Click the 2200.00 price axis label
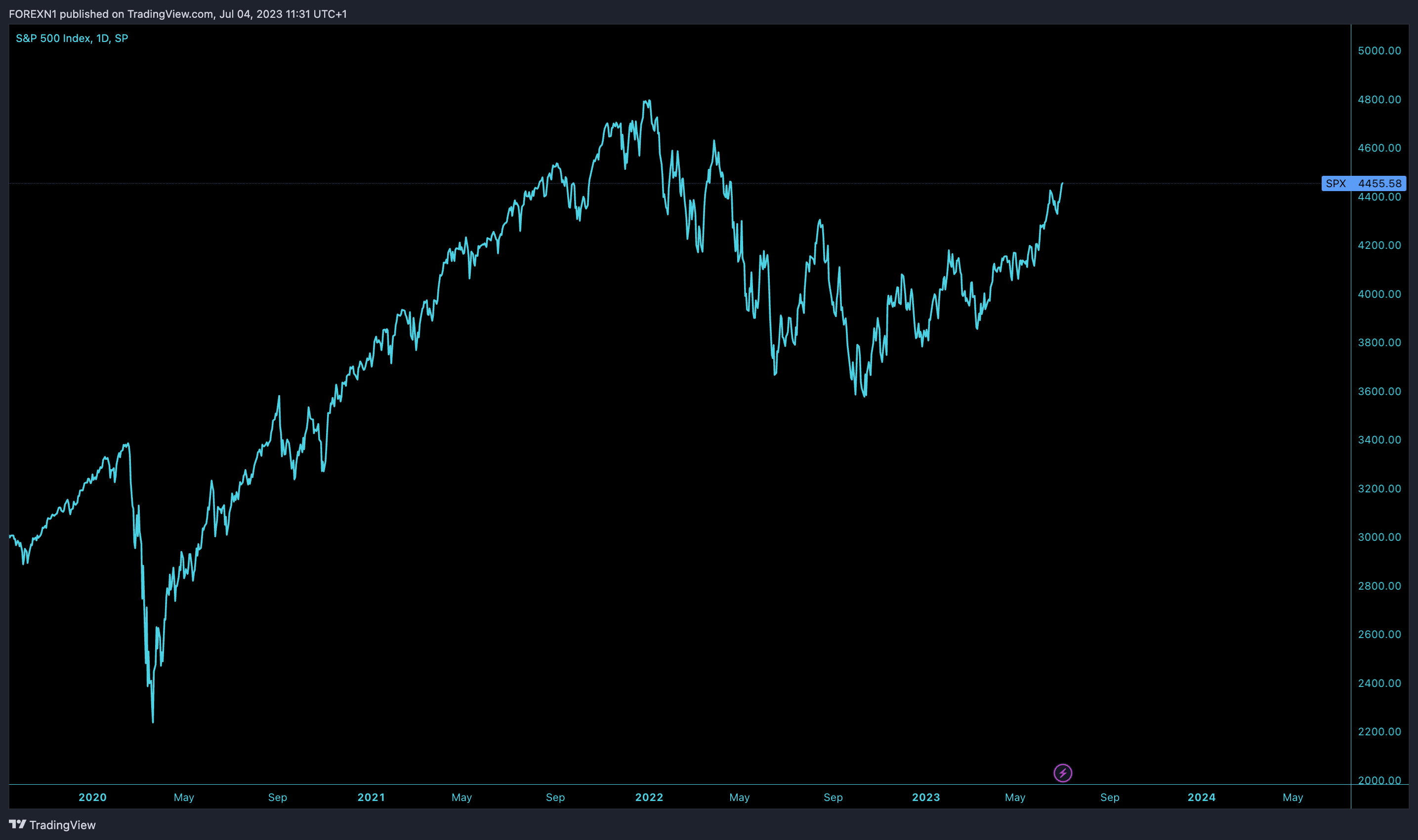This screenshot has width=1418, height=840. point(1379,732)
